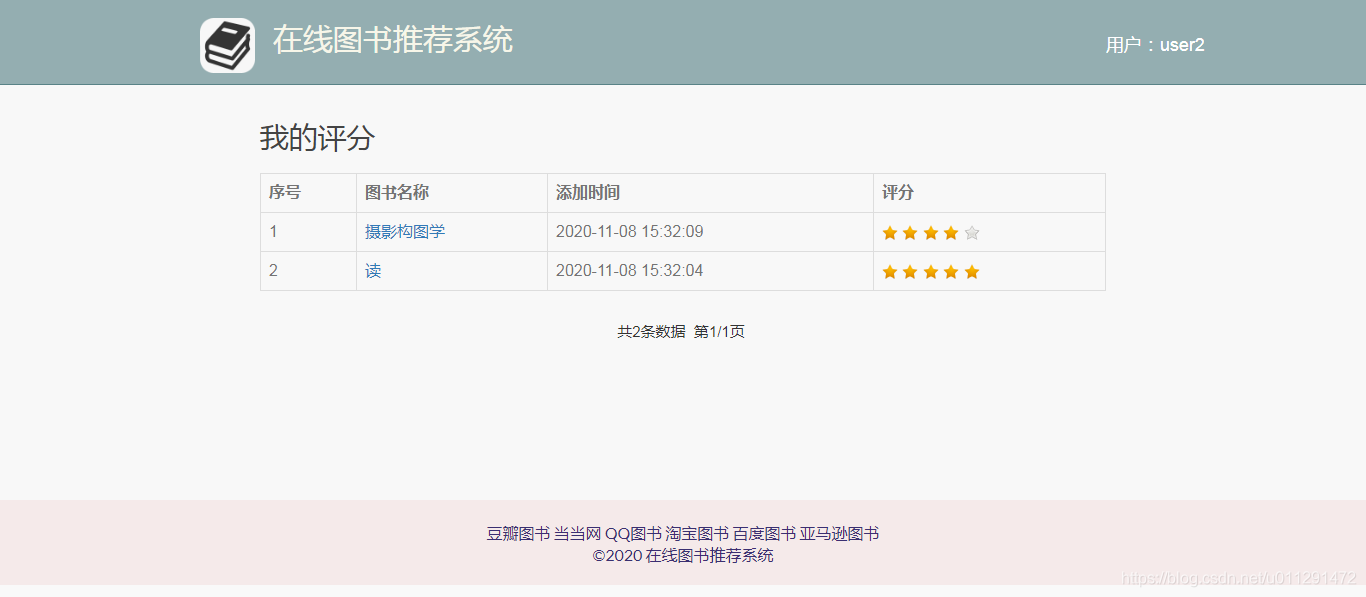Image resolution: width=1366 pixels, height=597 pixels.
Task: Visit the 当当网 footer link
Action: pos(577,534)
